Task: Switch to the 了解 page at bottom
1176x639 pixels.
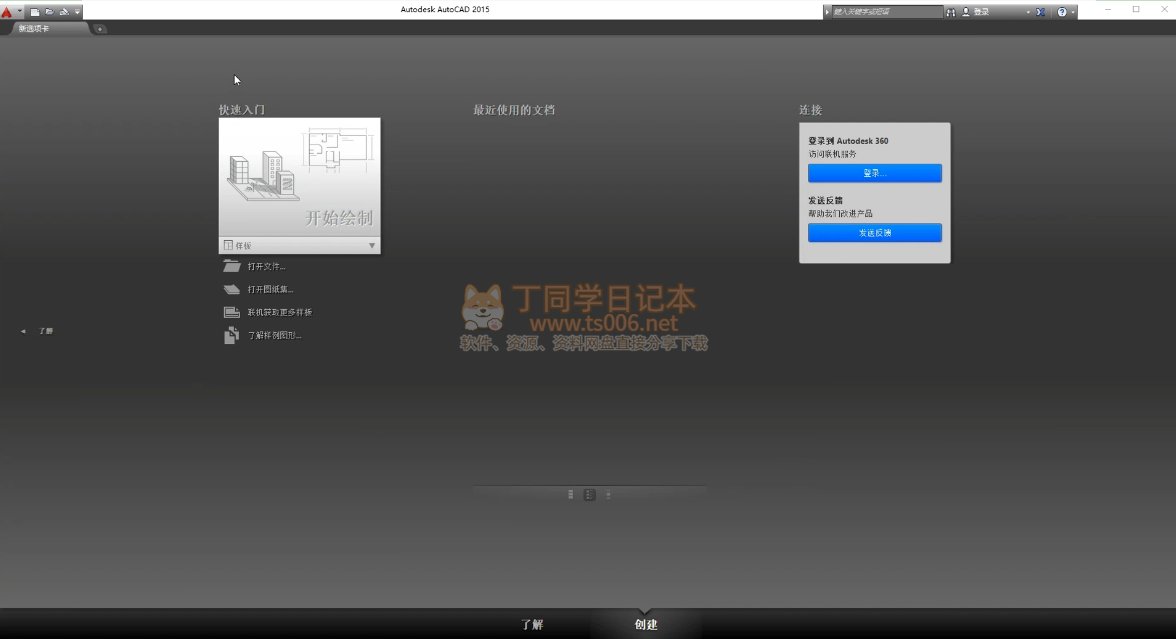Action: pyautogui.click(x=532, y=625)
